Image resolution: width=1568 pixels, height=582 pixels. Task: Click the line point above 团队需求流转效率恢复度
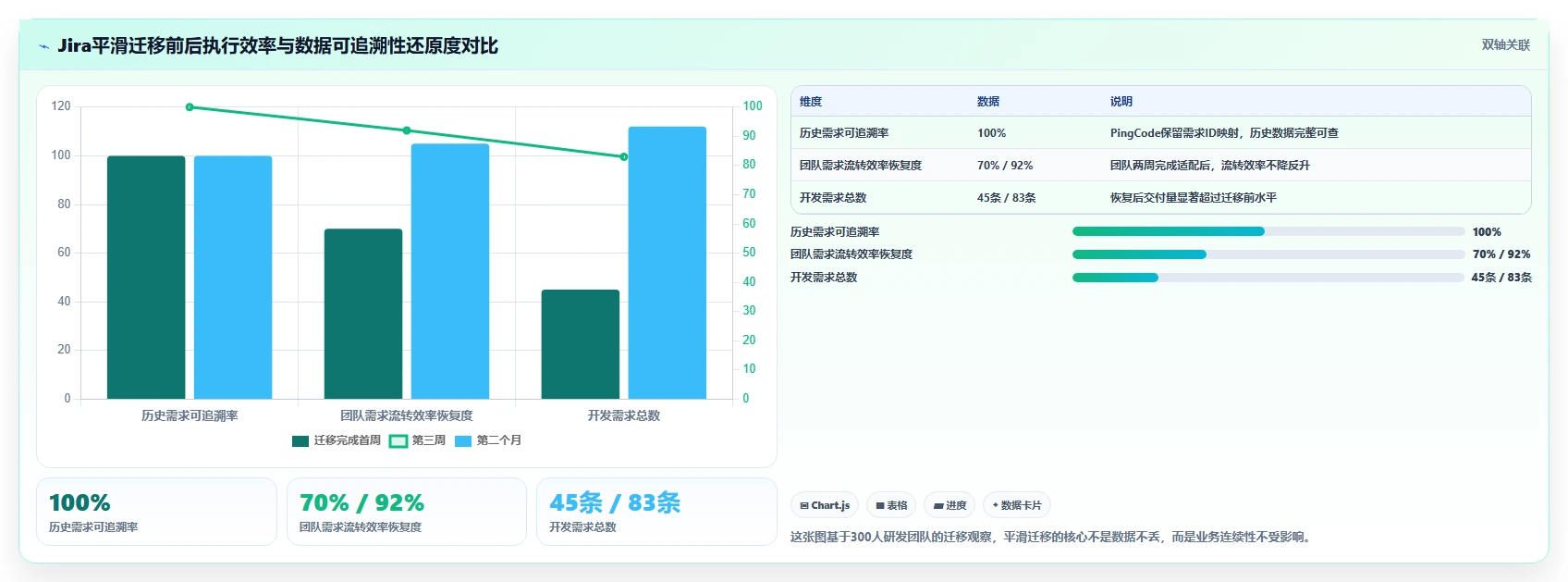point(407,130)
